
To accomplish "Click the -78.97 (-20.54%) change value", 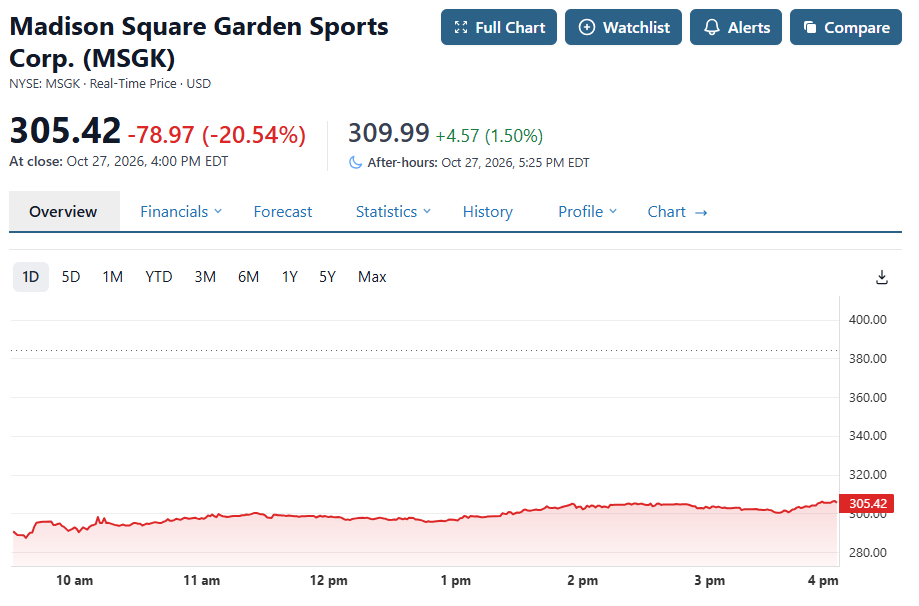I will 217,135.
